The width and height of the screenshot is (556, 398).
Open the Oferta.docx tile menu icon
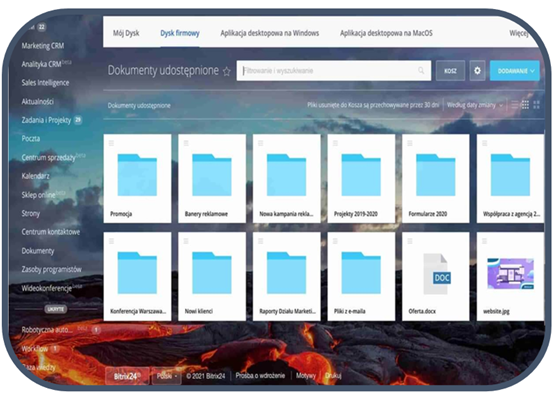pyautogui.click(x=410, y=241)
